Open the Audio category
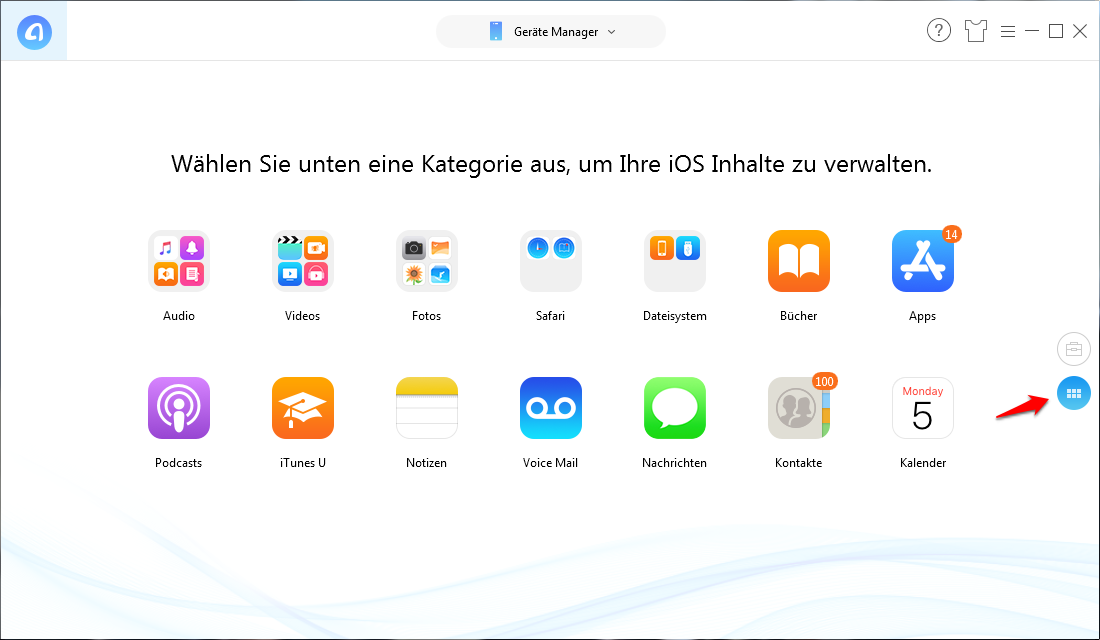This screenshot has width=1100, height=640. click(x=179, y=261)
